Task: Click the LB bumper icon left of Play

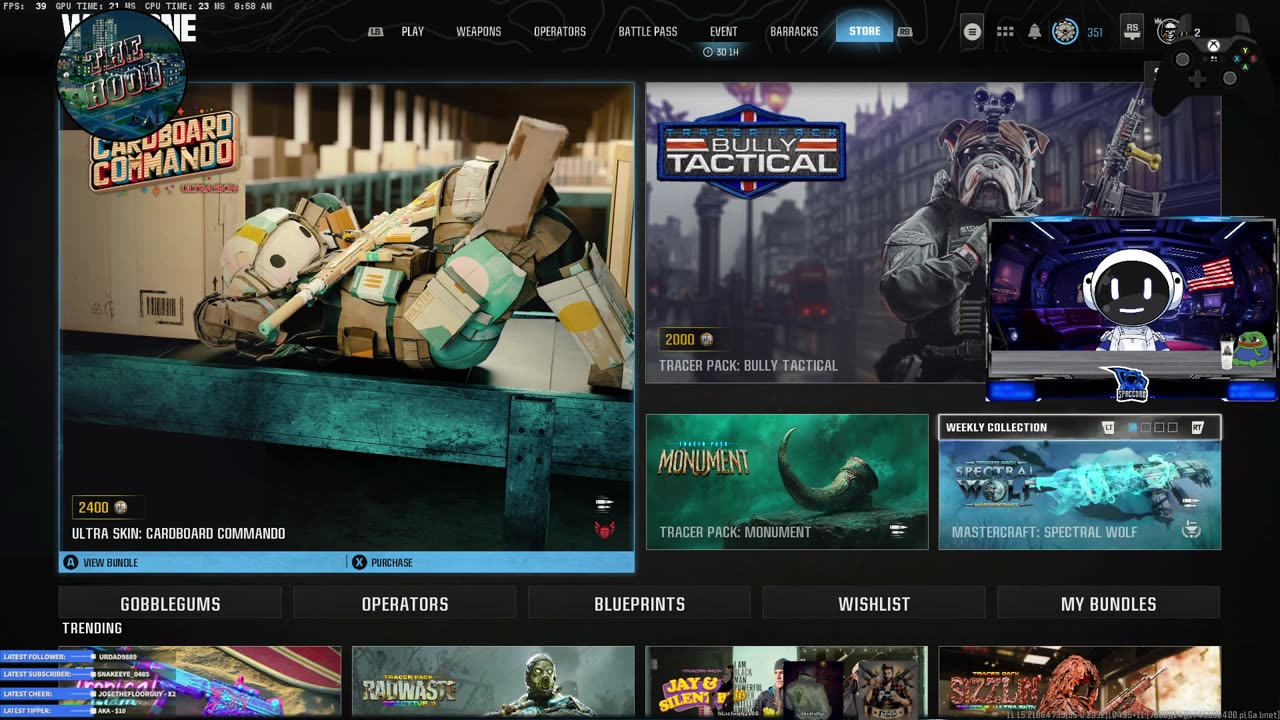Action: pos(376,32)
